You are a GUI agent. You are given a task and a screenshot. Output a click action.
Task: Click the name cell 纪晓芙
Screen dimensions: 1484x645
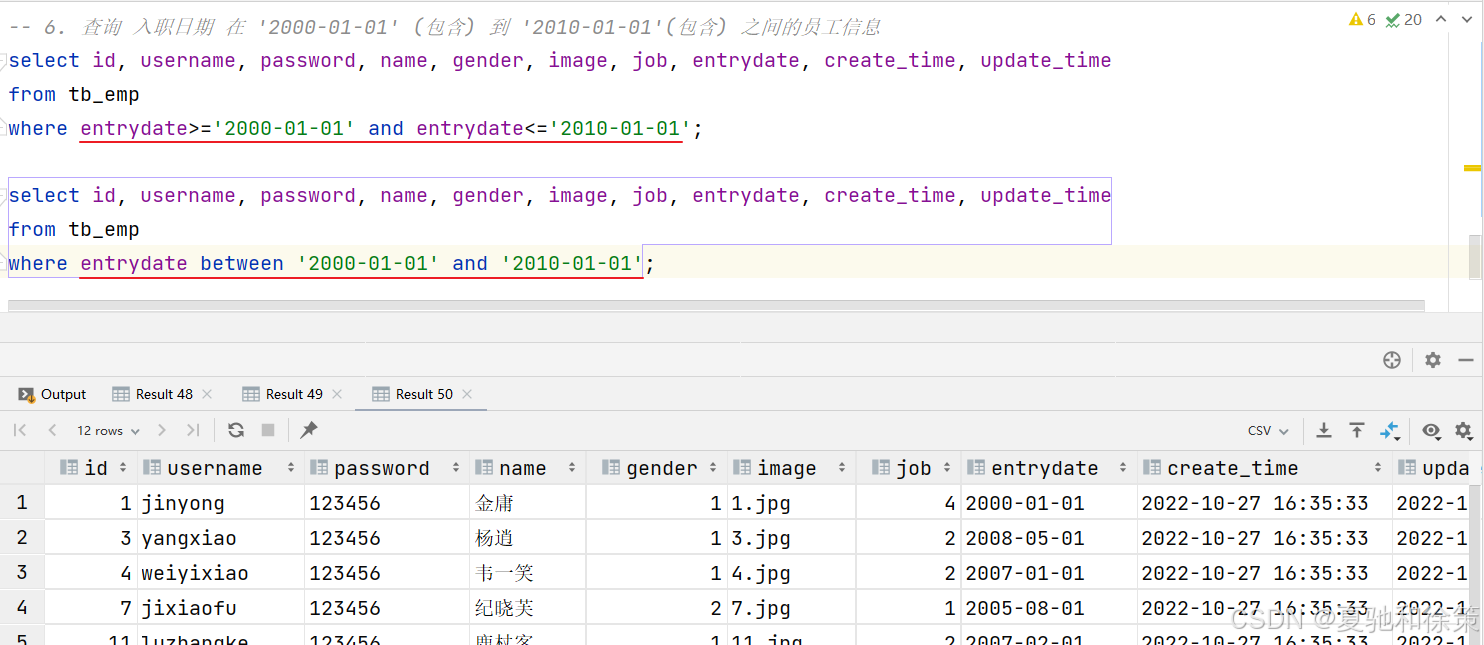coord(527,608)
